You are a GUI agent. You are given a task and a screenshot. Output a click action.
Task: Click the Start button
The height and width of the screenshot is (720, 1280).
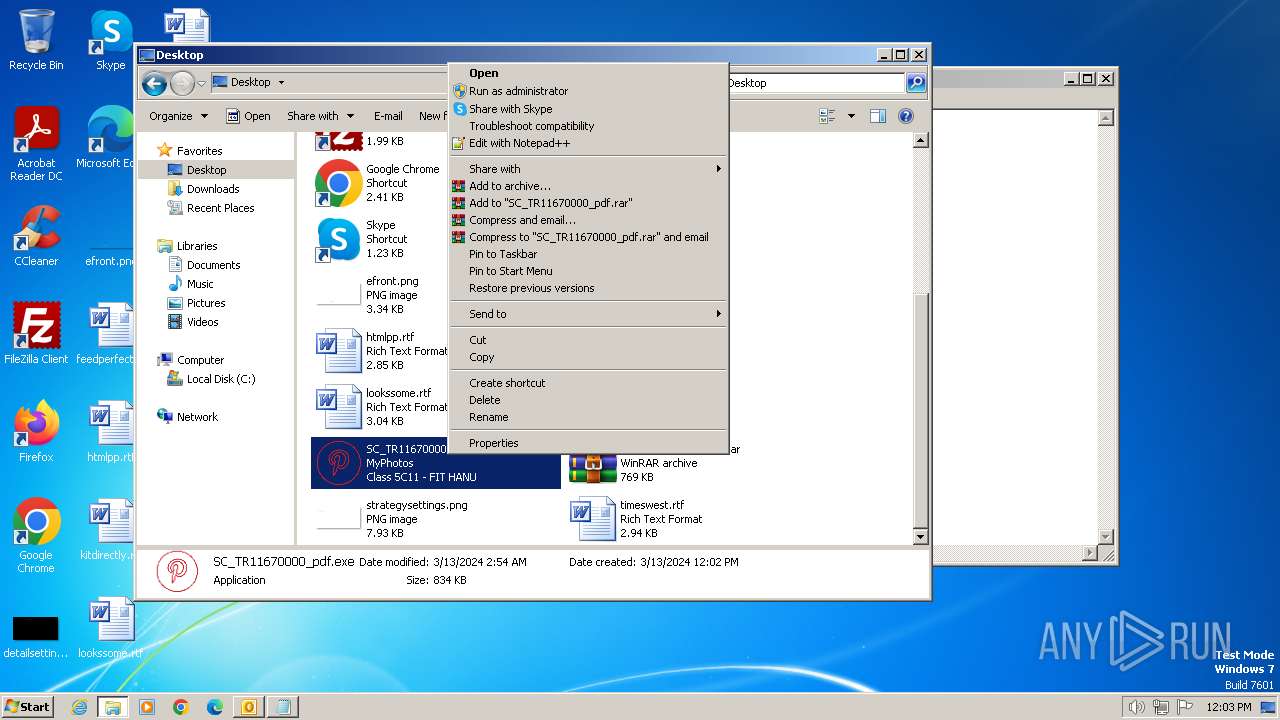[x=27, y=707]
